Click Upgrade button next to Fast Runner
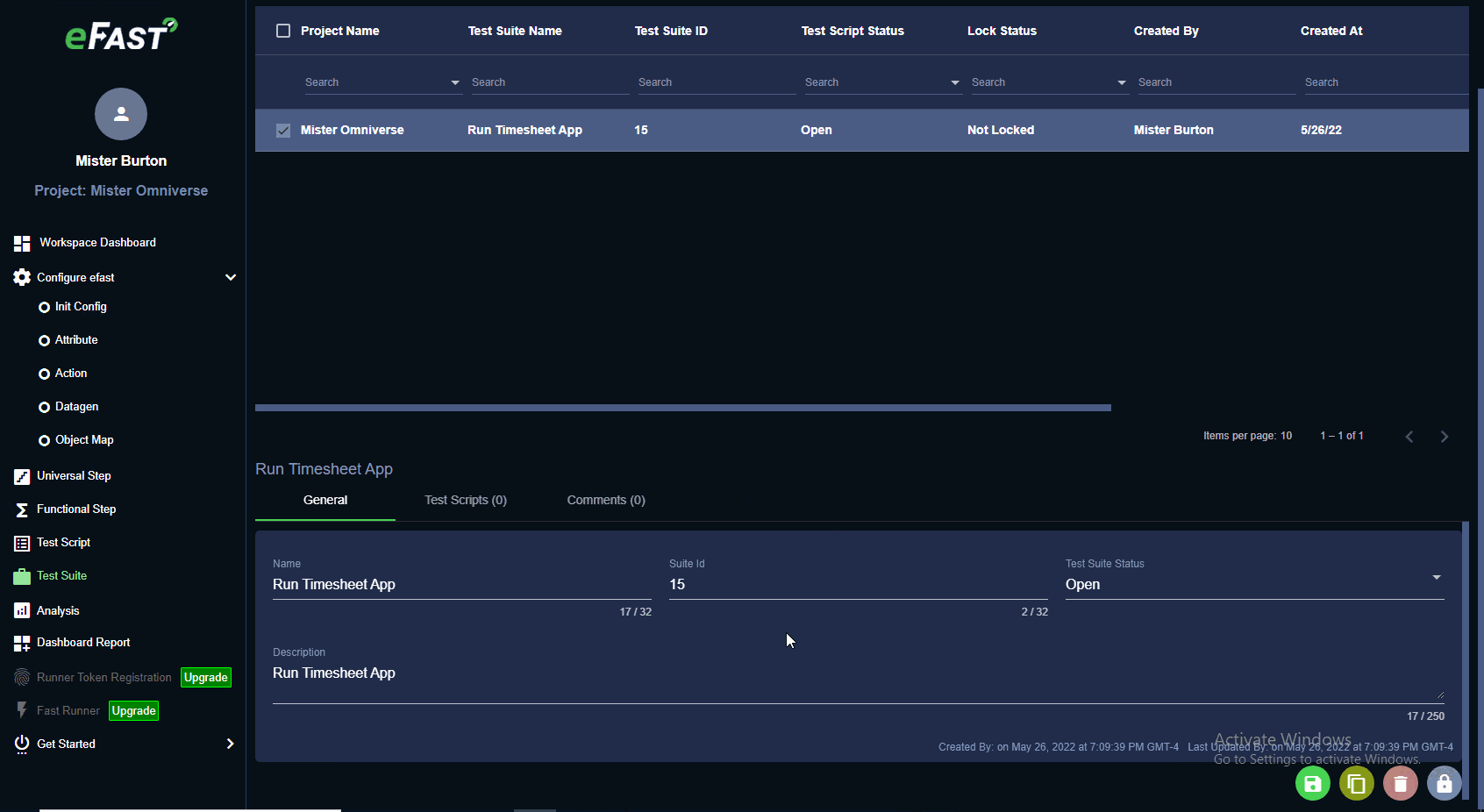Screen dimensions: 1484x812 pos(133,710)
